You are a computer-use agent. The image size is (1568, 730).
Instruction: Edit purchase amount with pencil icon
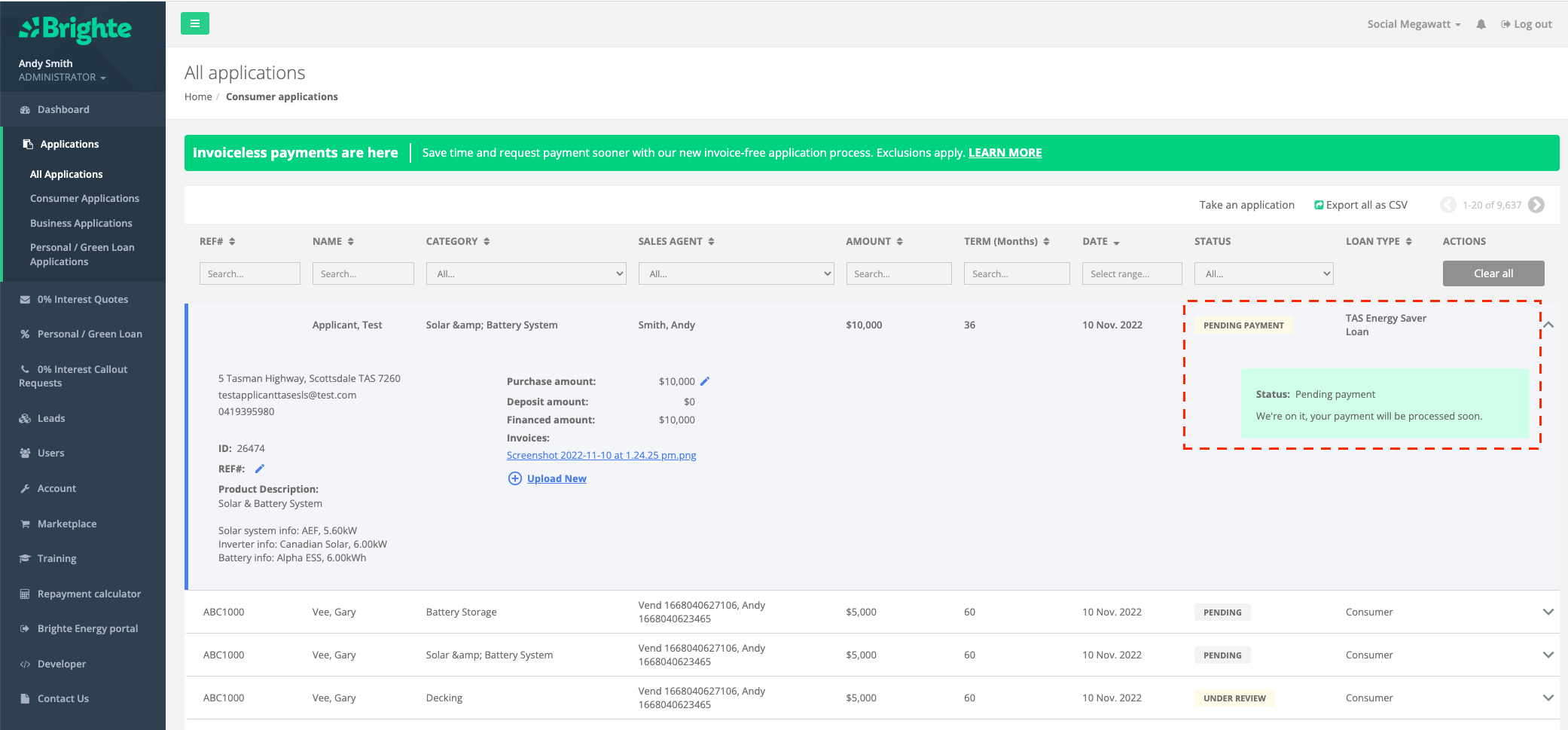[705, 381]
